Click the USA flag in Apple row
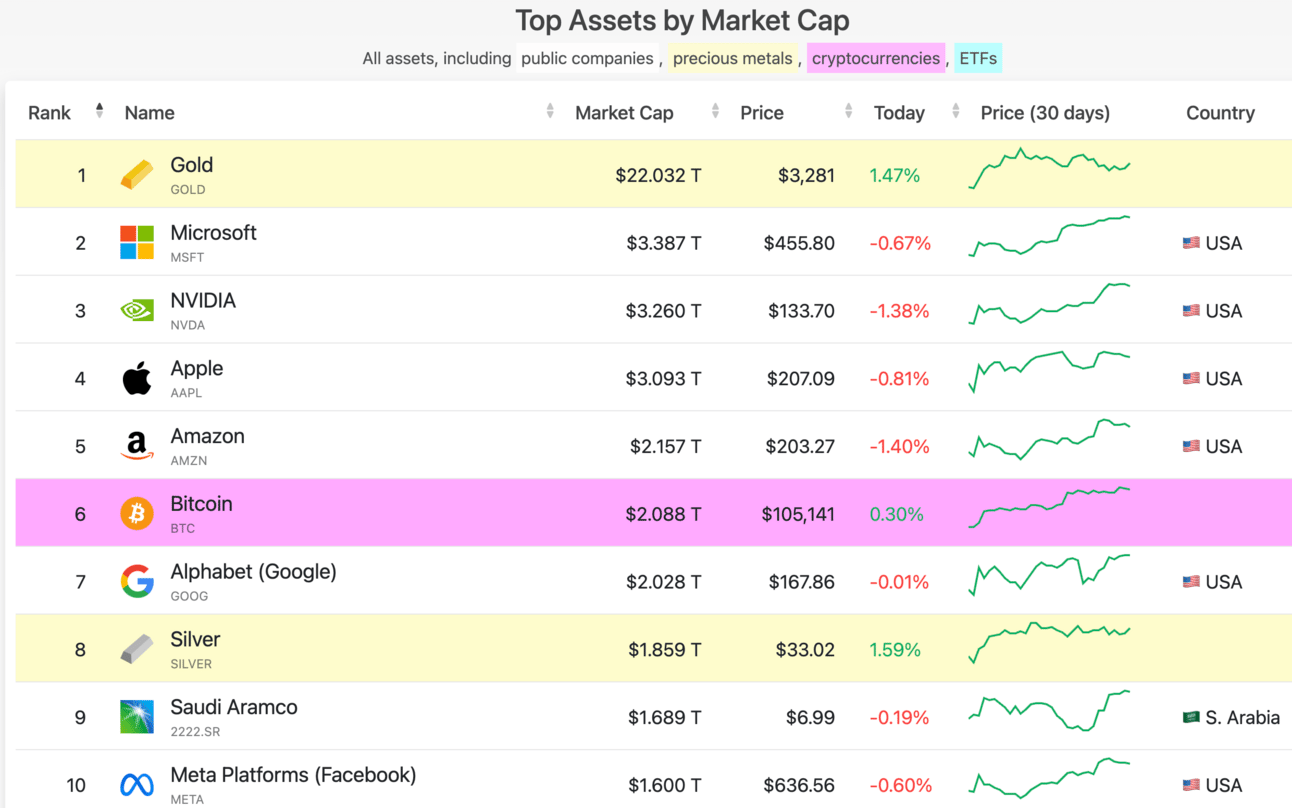The image size is (1292, 808). 1191,379
